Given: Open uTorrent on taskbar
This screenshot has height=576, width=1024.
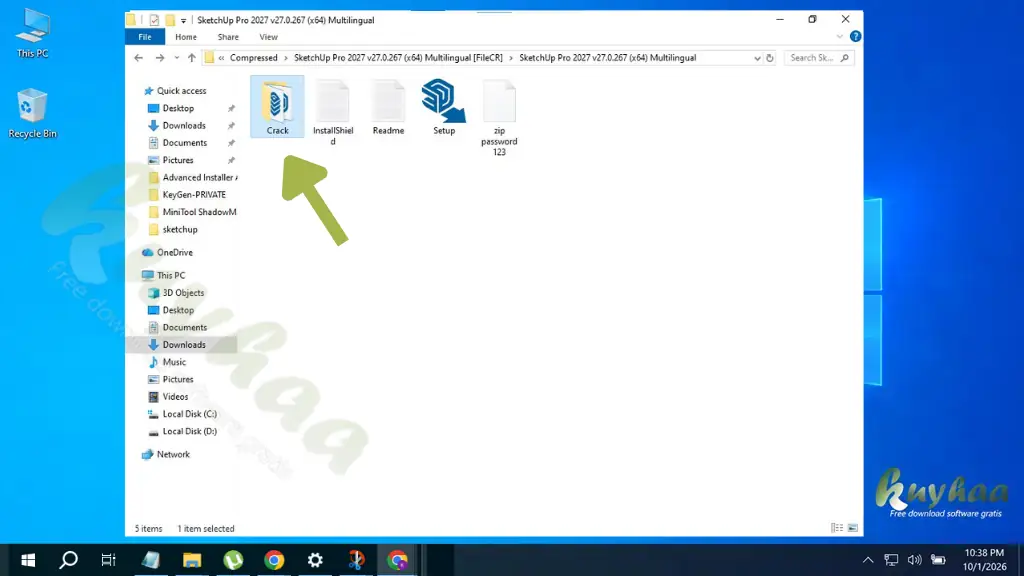Looking at the screenshot, I should point(233,560).
